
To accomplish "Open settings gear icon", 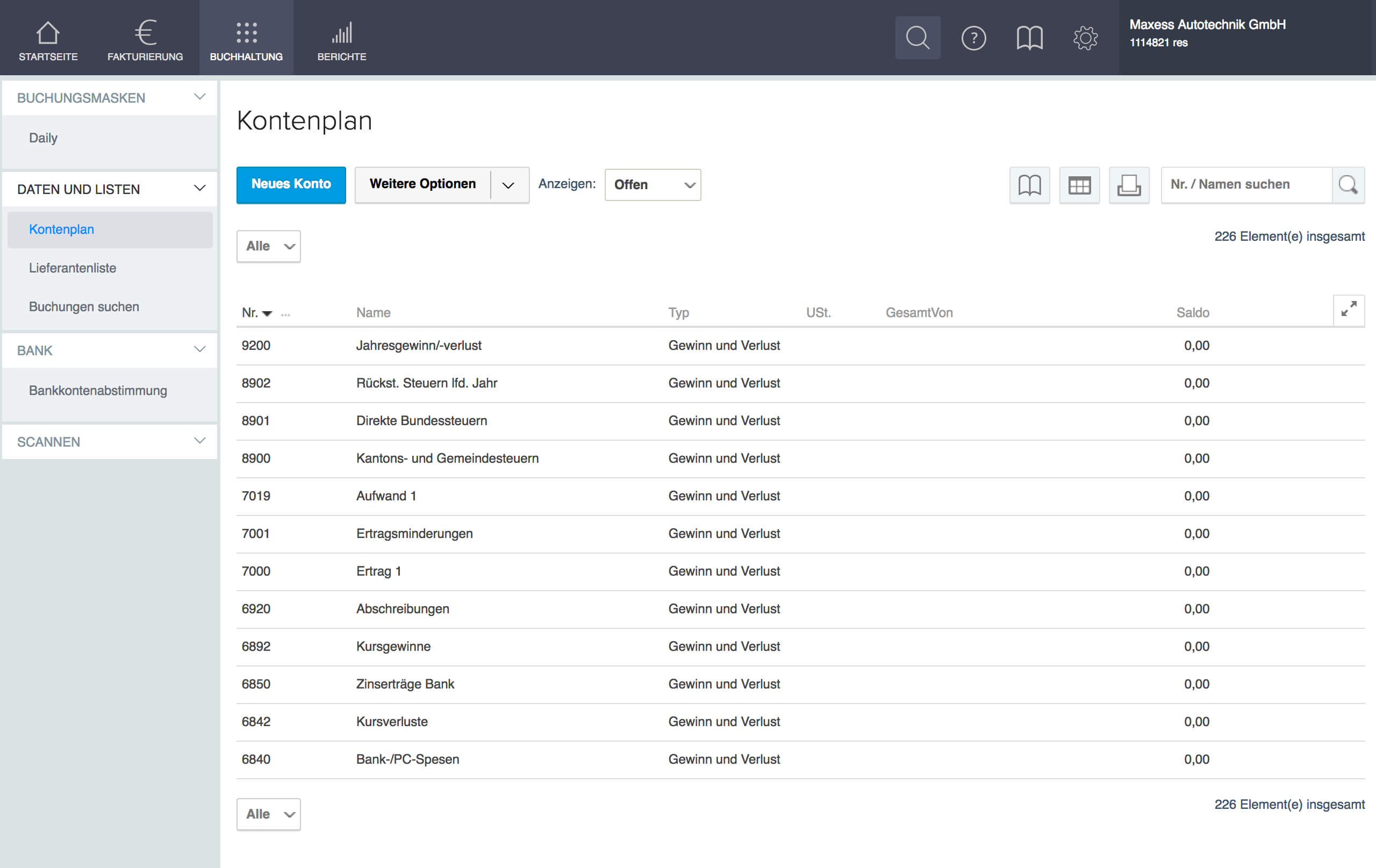I will [1085, 38].
